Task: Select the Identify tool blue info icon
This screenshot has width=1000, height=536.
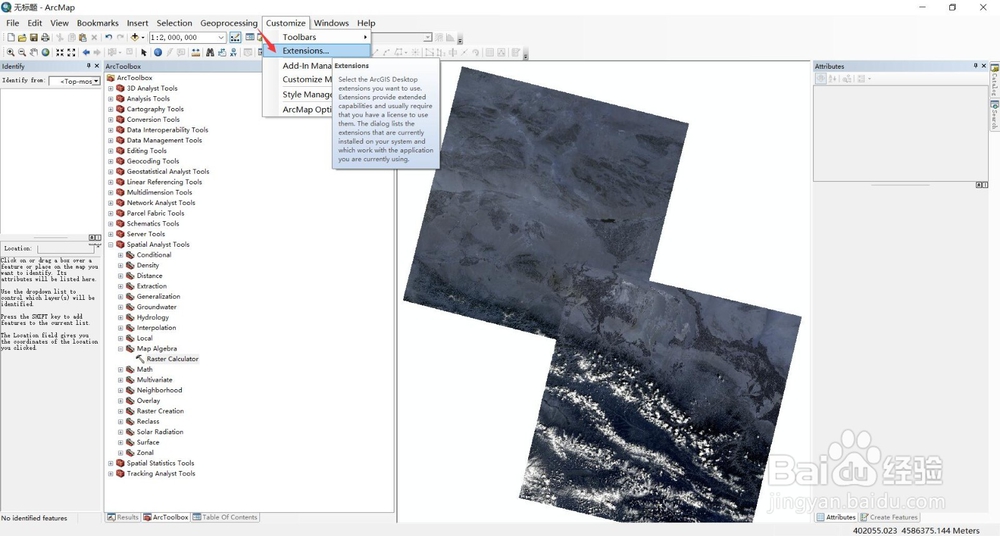Action: tap(158, 52)
